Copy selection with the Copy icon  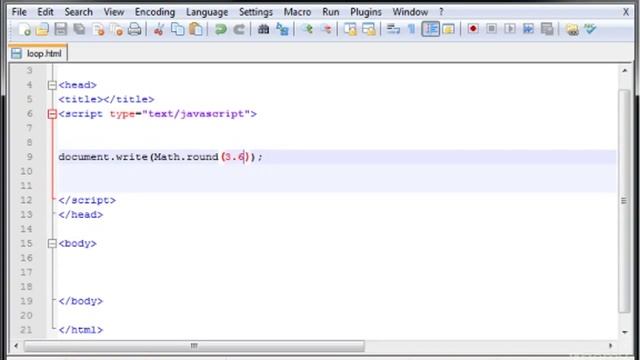click(x=177, y=29)
